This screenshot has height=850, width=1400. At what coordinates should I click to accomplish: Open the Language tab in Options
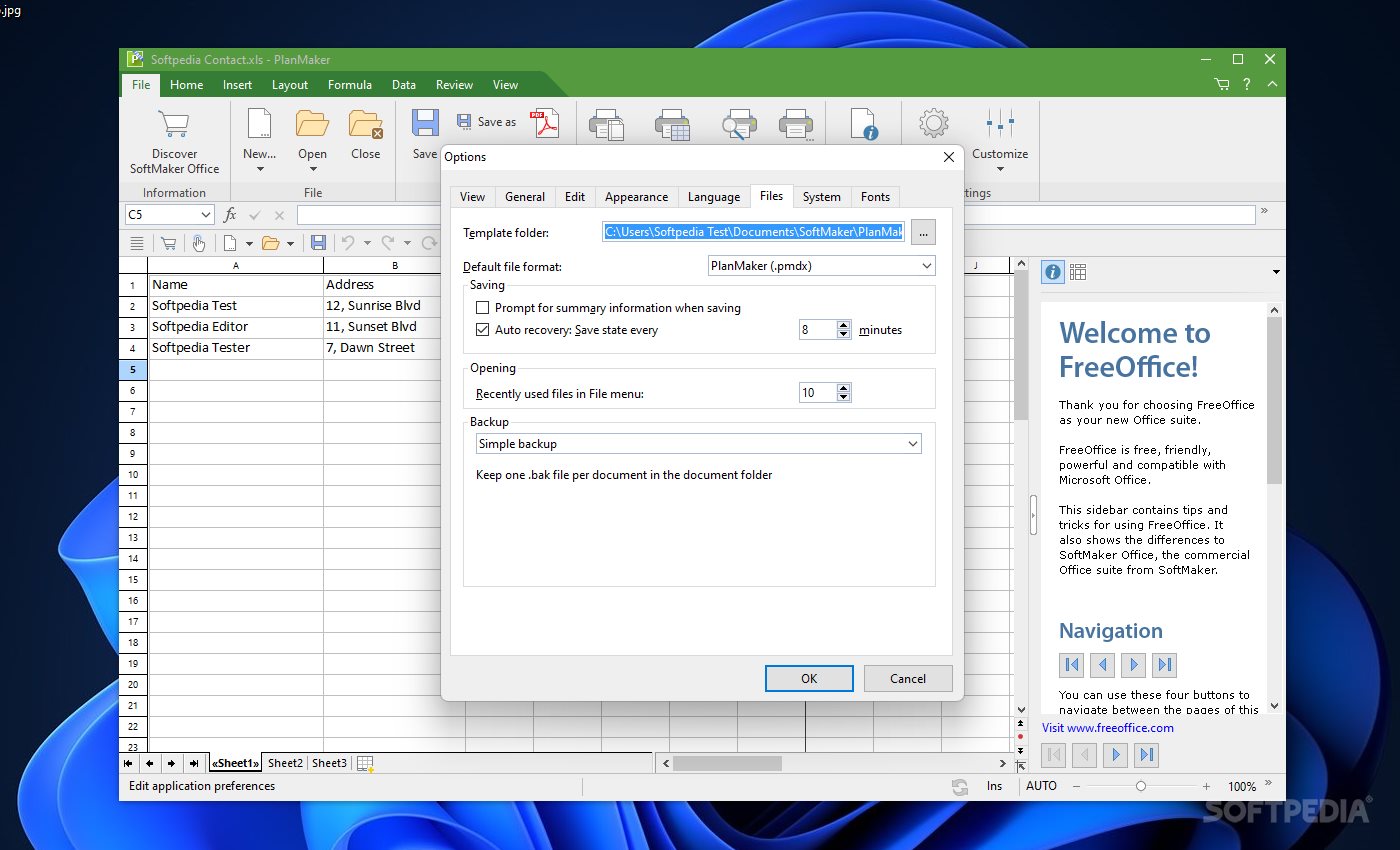point(714,197)
